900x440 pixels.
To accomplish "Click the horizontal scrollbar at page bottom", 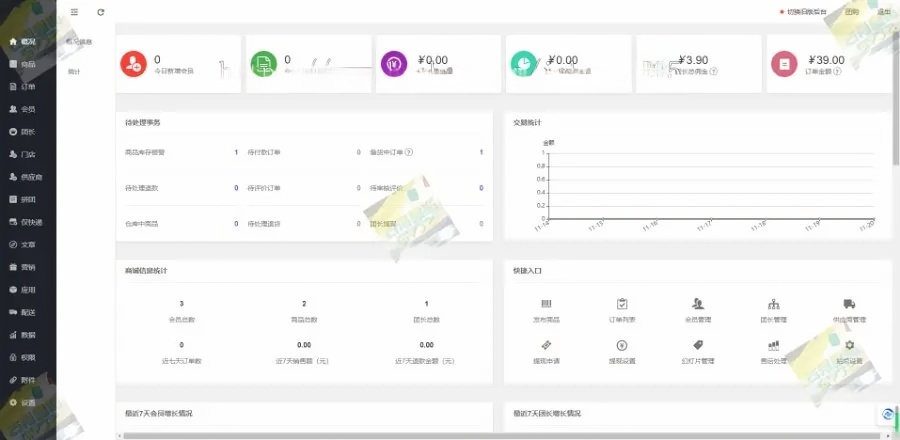I will pyautogui.click(x=500, y=436).
